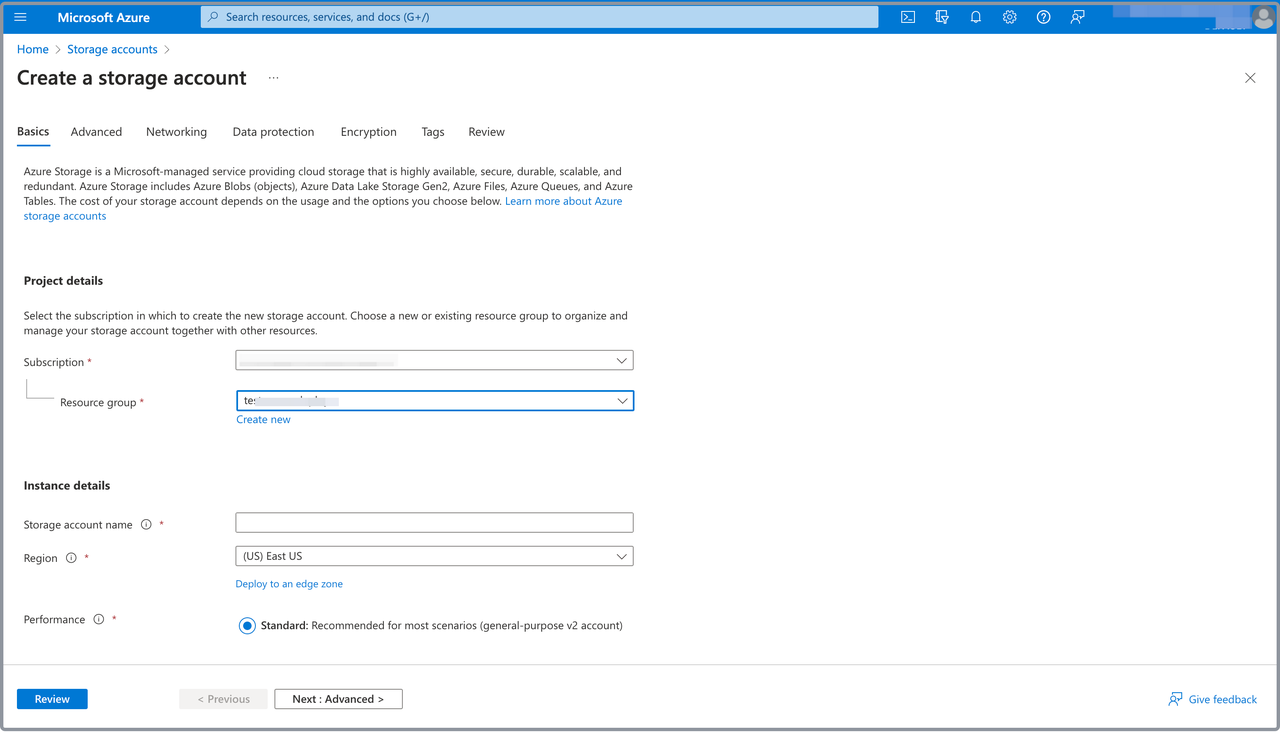The image size is (1280, 732).
Task: Select the Standard performance radio button
Action: [247, 626]
